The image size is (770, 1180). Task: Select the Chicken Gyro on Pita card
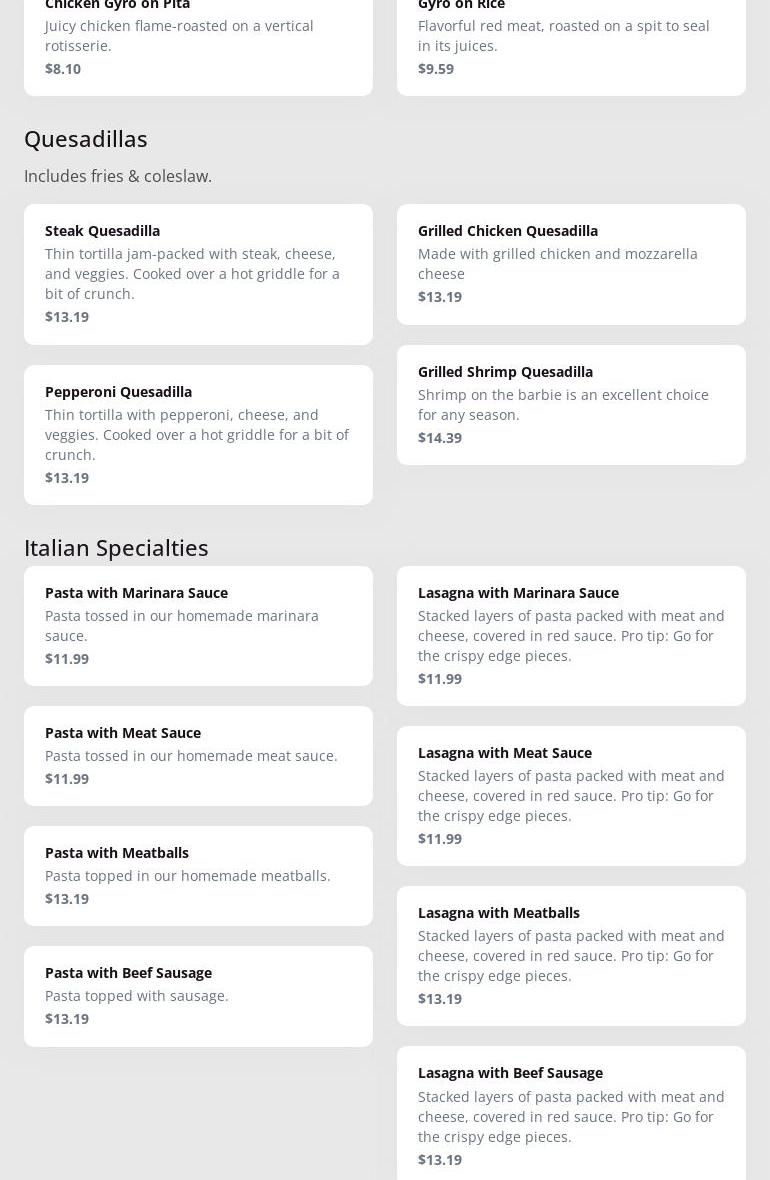[198, 40]
